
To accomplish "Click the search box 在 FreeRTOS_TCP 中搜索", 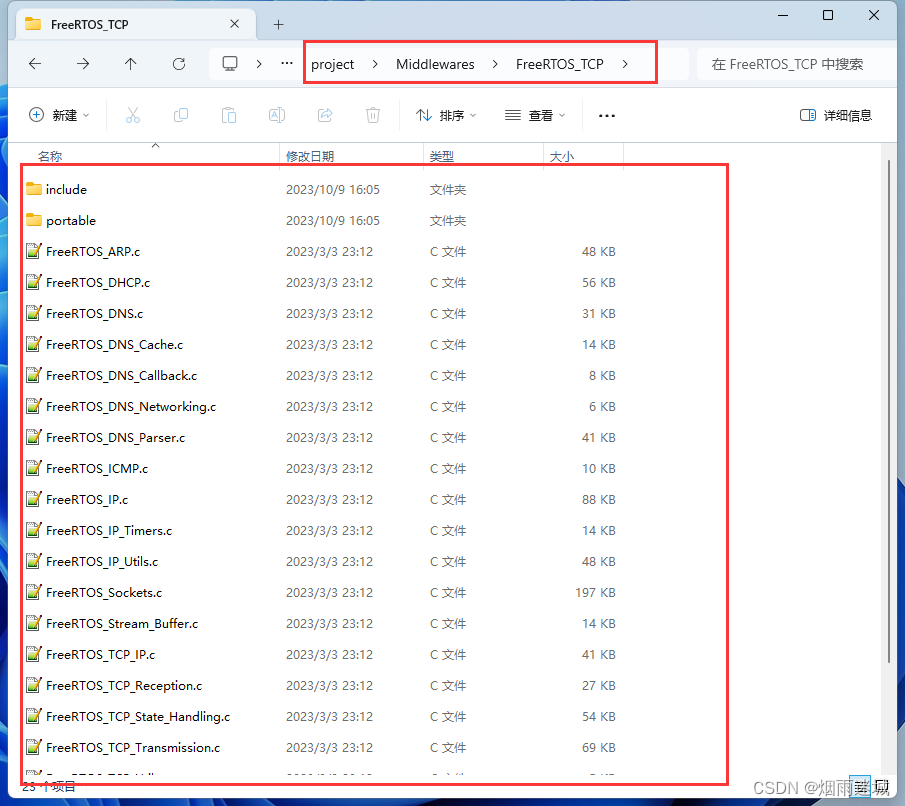I will pos(796,64).
